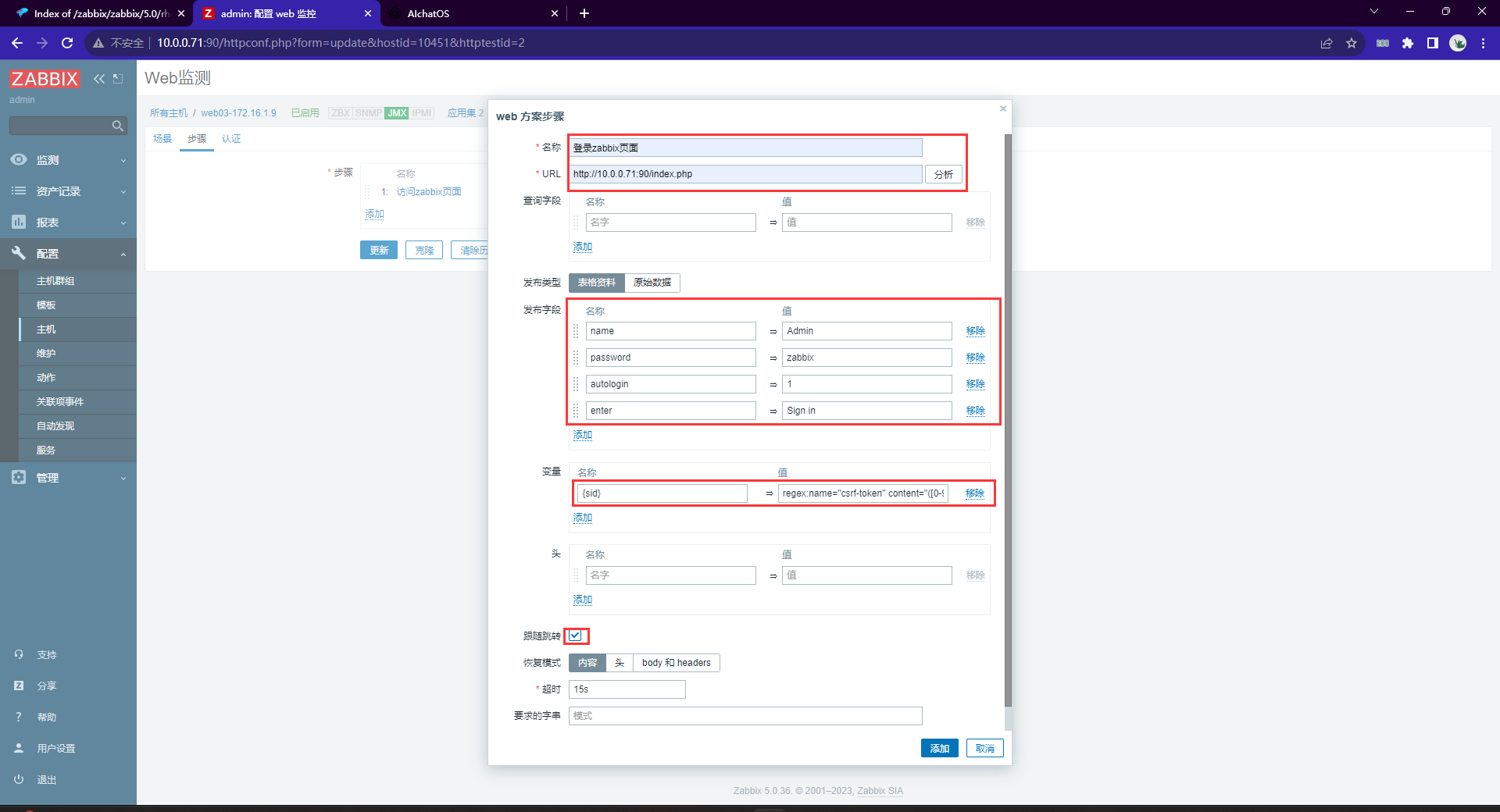Click the 更新 update button

point(379,250)
